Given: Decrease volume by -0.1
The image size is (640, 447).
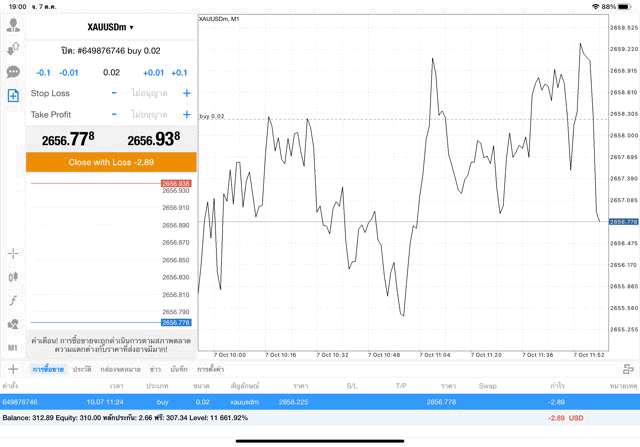Looking at the screenshot, I should point(43,72).
